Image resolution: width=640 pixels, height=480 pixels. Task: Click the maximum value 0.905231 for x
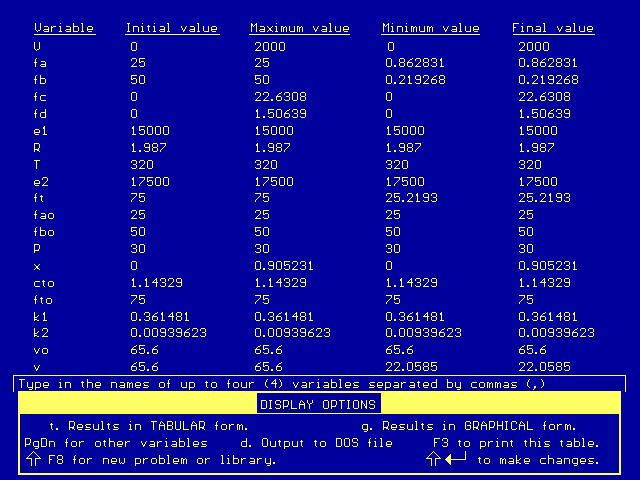coord(286,266)
